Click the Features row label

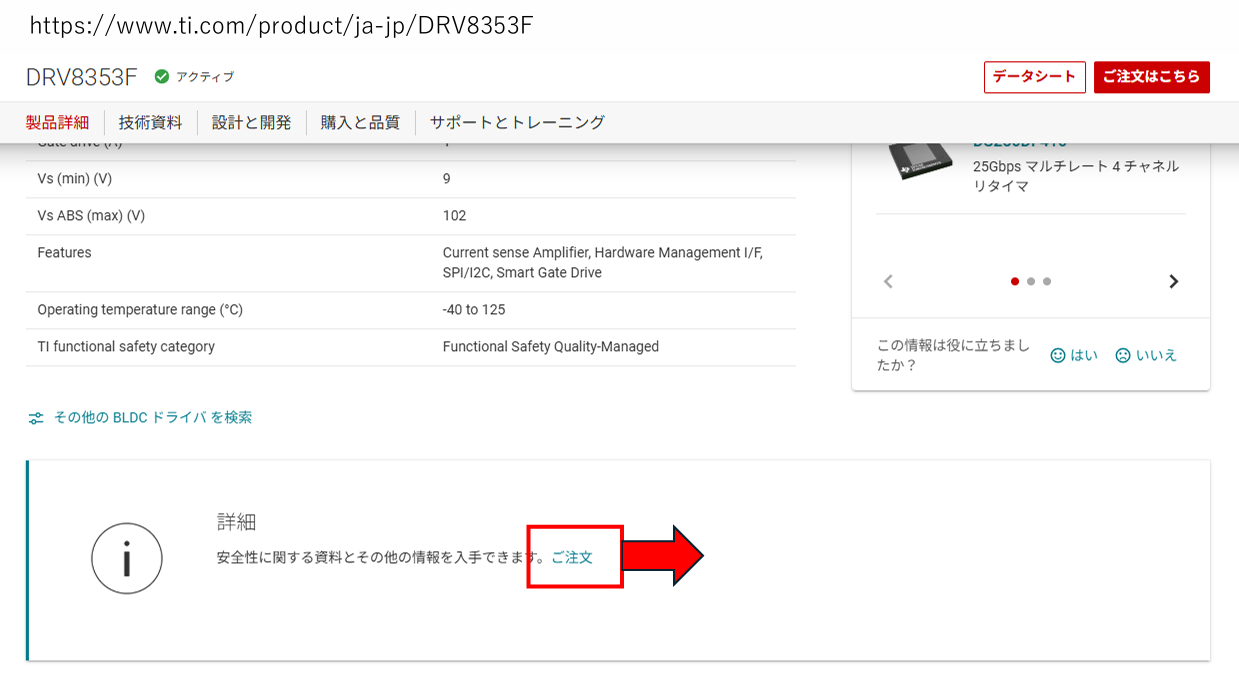[x=64, y=253]
